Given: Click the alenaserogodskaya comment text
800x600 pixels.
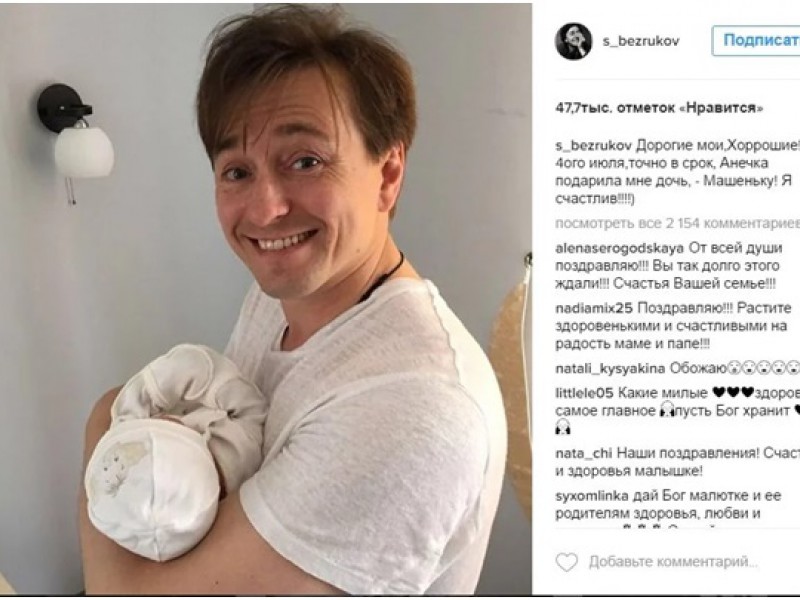Looking at the screenshot, I should (668, 266).
